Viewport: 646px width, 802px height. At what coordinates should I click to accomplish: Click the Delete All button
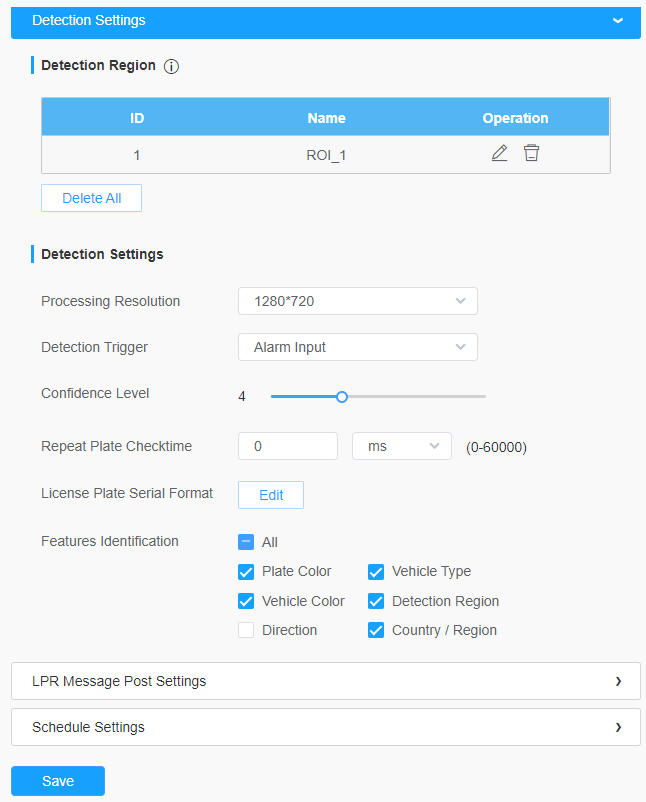91,198
